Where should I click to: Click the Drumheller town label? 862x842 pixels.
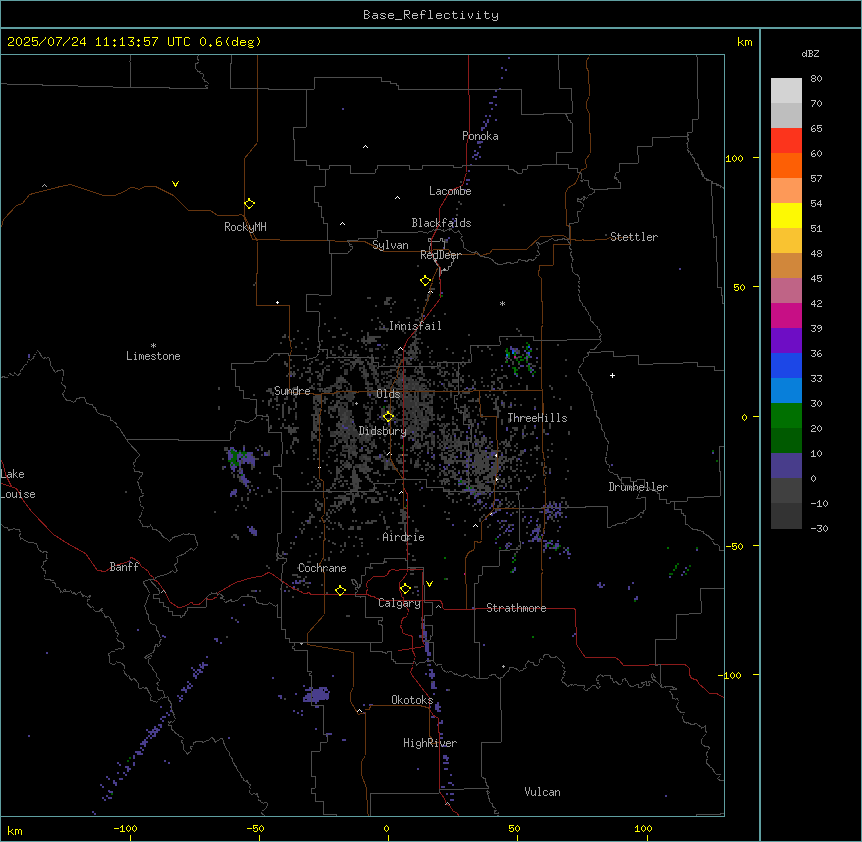pyautogui.click(x=638, y=487)
